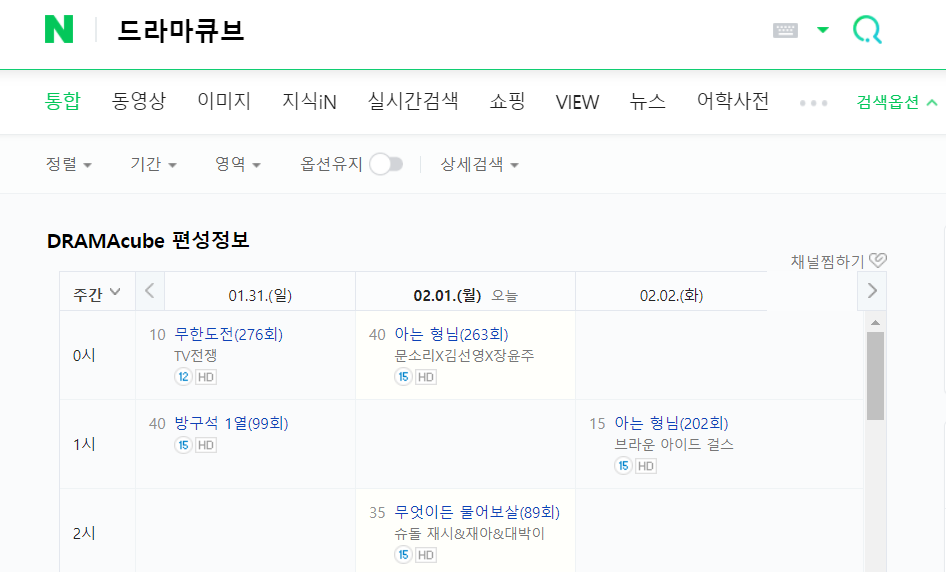
Task: Open the 뉴스 tab
Action: [x=647, y=101]
